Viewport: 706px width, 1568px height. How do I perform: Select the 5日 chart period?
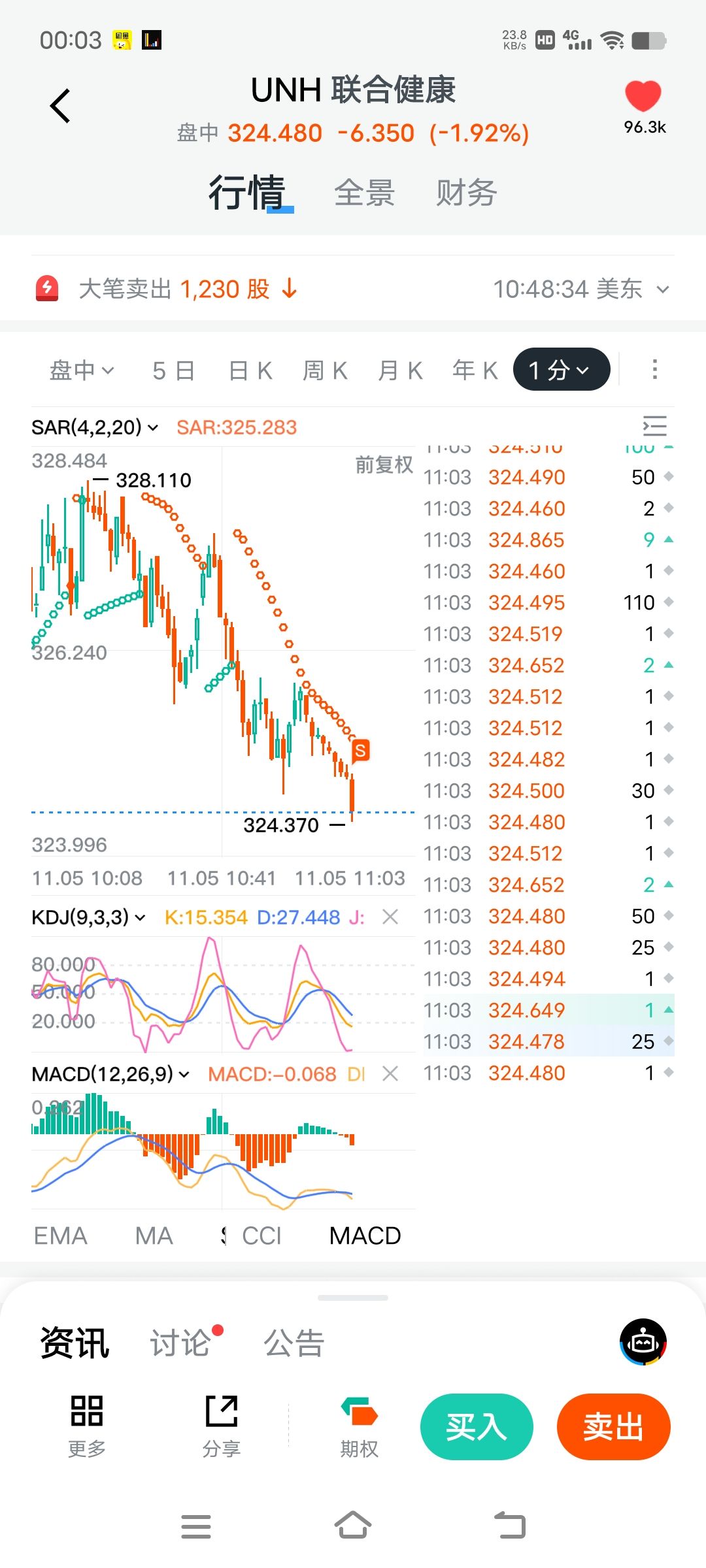173,370
